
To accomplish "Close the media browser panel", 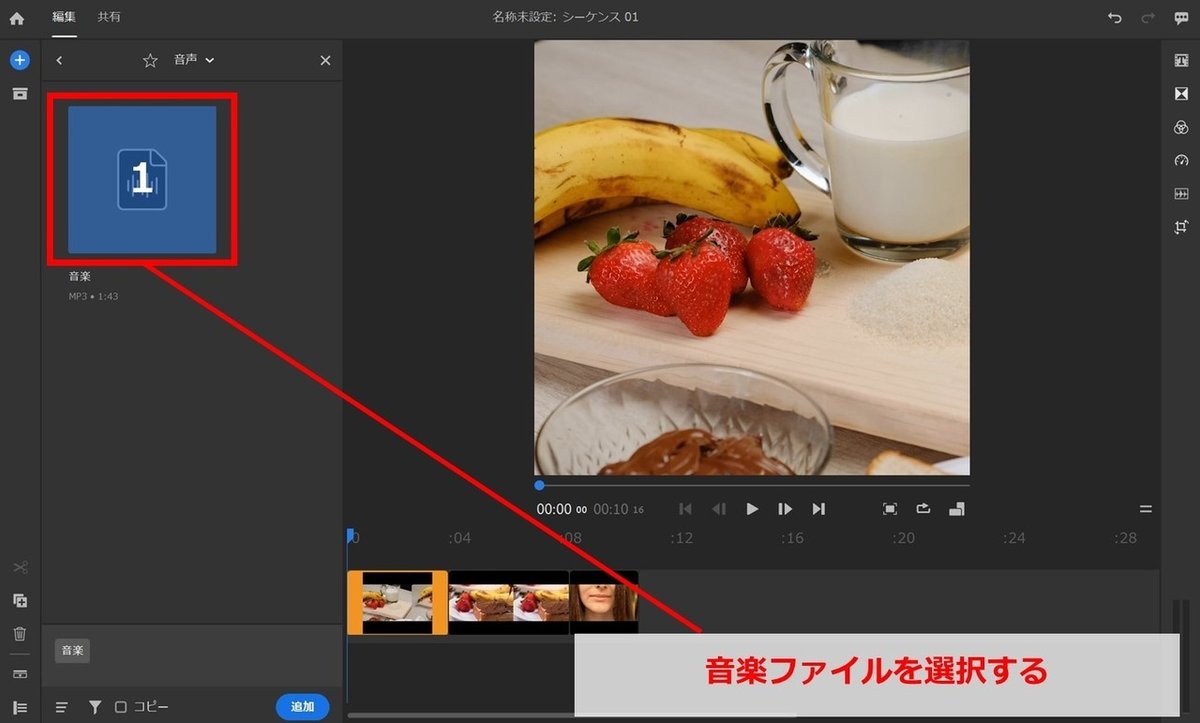I will (x=325, y=61).
